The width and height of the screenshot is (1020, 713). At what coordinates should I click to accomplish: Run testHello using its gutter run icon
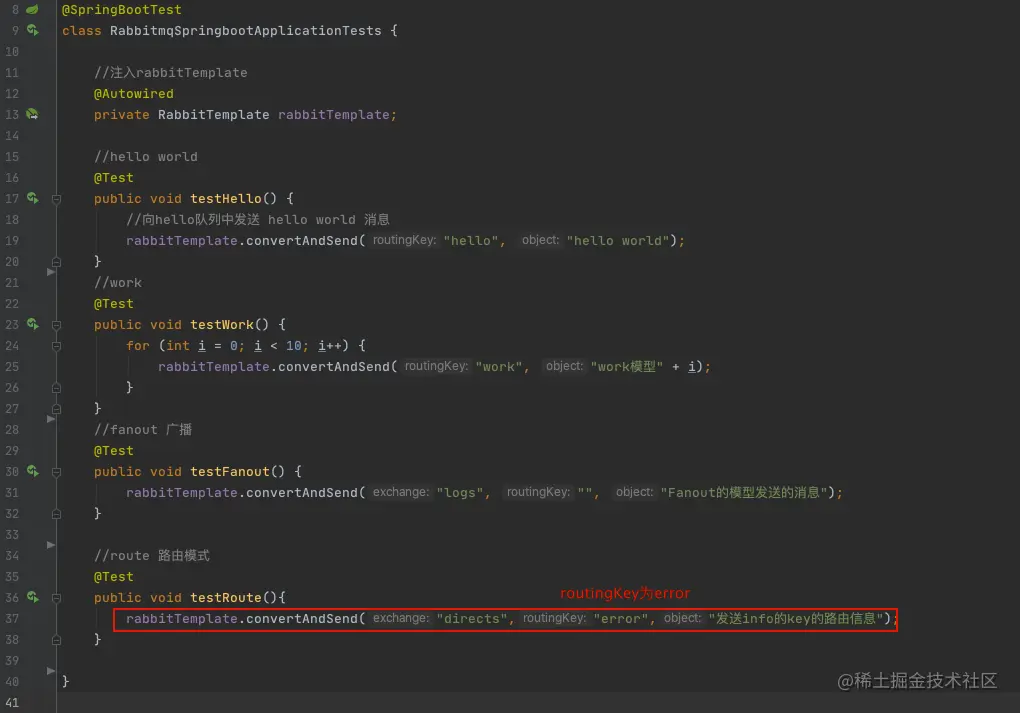[x=32, y=198]
